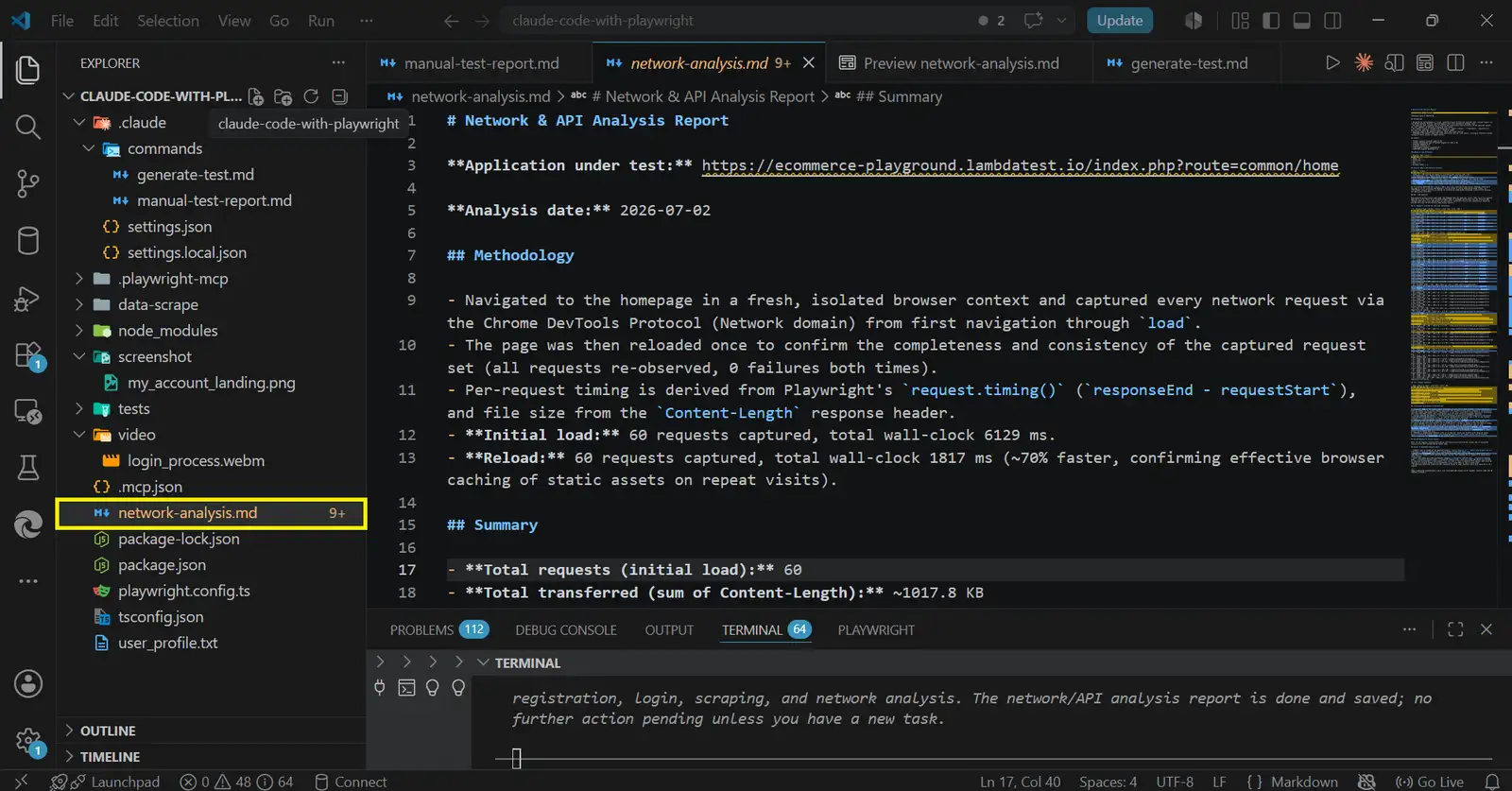Screen dimensions: 1512x791
Task: Toggle primary side bar layout
Action: [x=1271, y=21]
